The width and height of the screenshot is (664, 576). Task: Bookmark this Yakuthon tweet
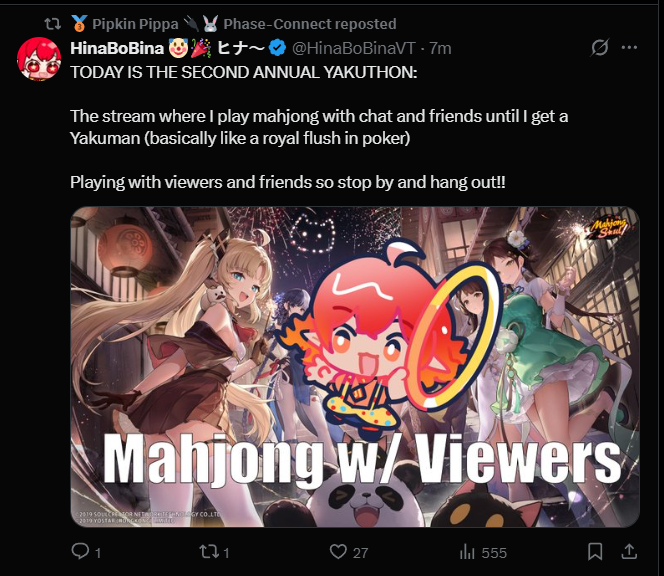(595, 551)
